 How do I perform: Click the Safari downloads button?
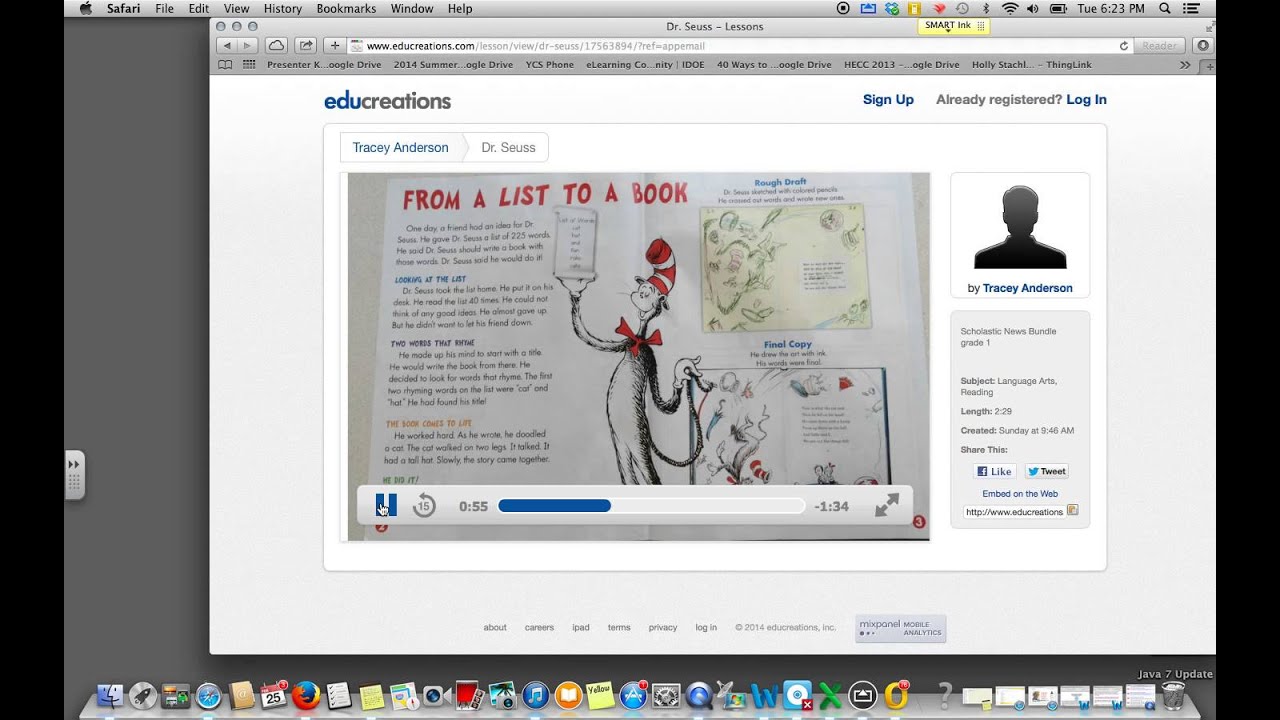click(x=1203, y=46)
